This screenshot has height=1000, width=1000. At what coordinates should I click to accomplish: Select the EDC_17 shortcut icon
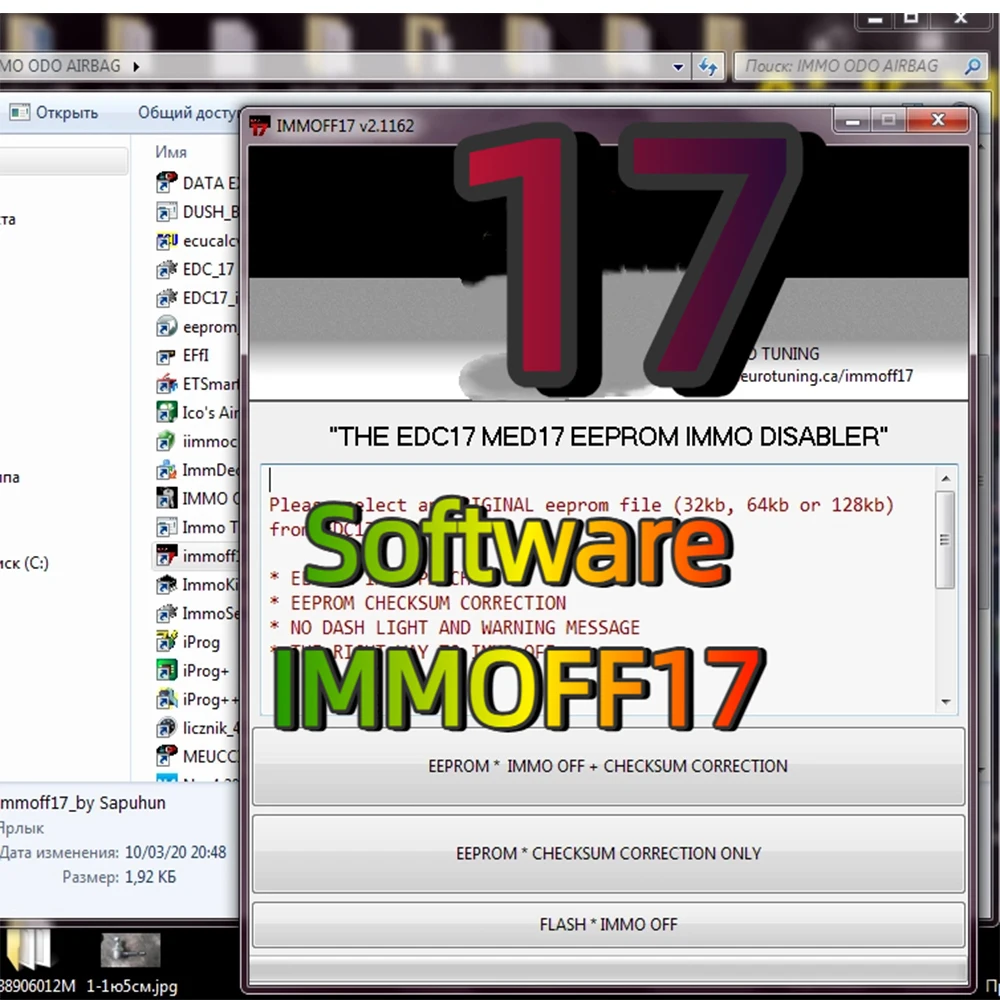point(166,269)
